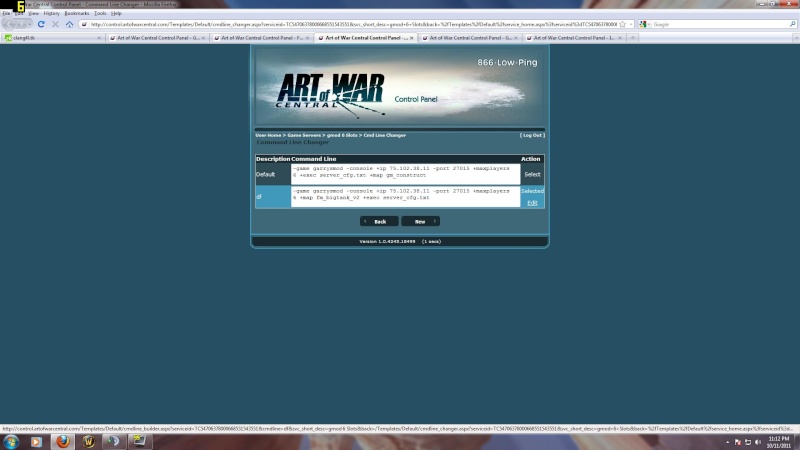
Task: Open the list all tabs dropdown
Action: pyautogui.click(x=795, y=37)
